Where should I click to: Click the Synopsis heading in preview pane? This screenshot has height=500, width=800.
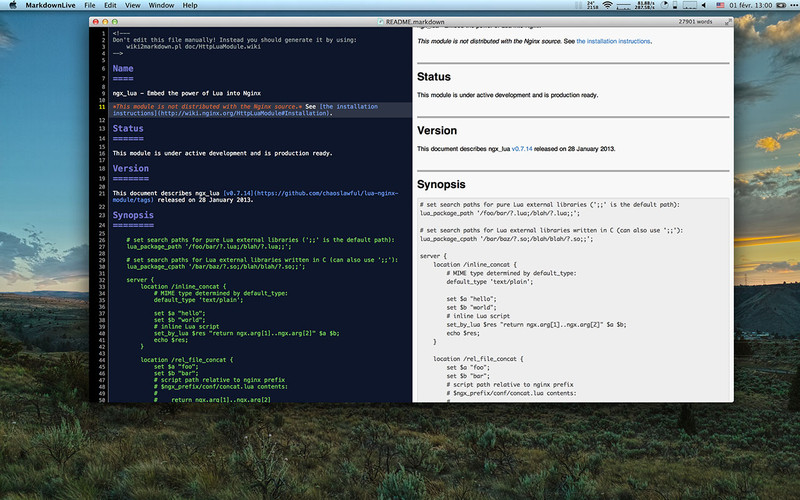pos(441,184)
